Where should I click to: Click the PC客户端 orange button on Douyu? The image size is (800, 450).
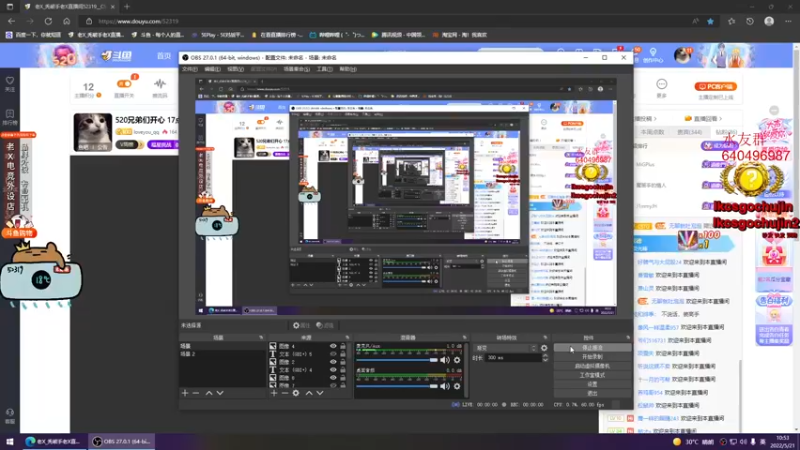click(x=715, y=86)
